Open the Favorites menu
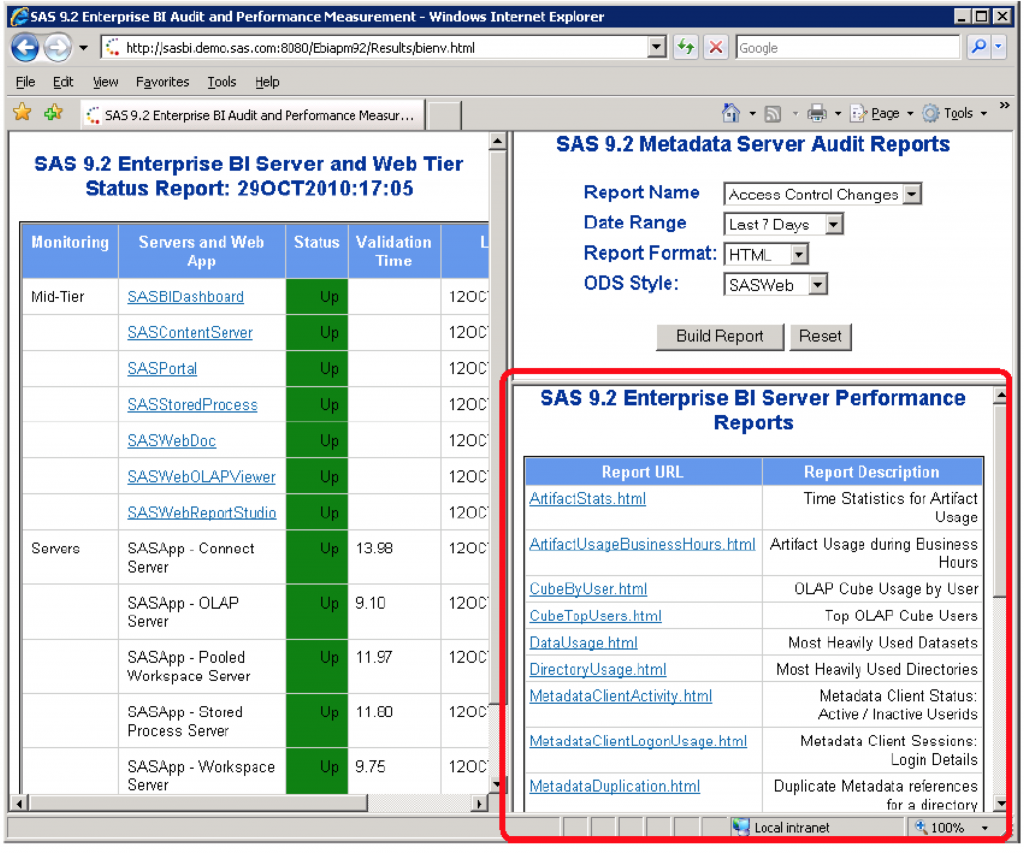The image size is (1024, 854). pyautogui.click(x=162, y=82)
